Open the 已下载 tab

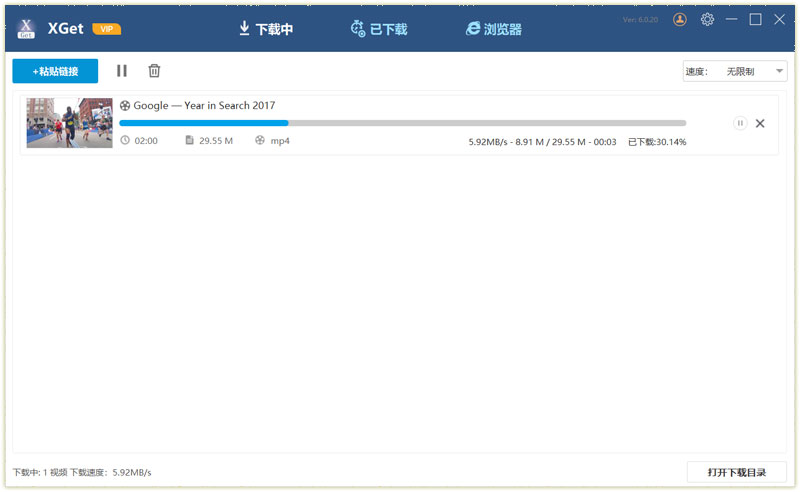point(379,29)
